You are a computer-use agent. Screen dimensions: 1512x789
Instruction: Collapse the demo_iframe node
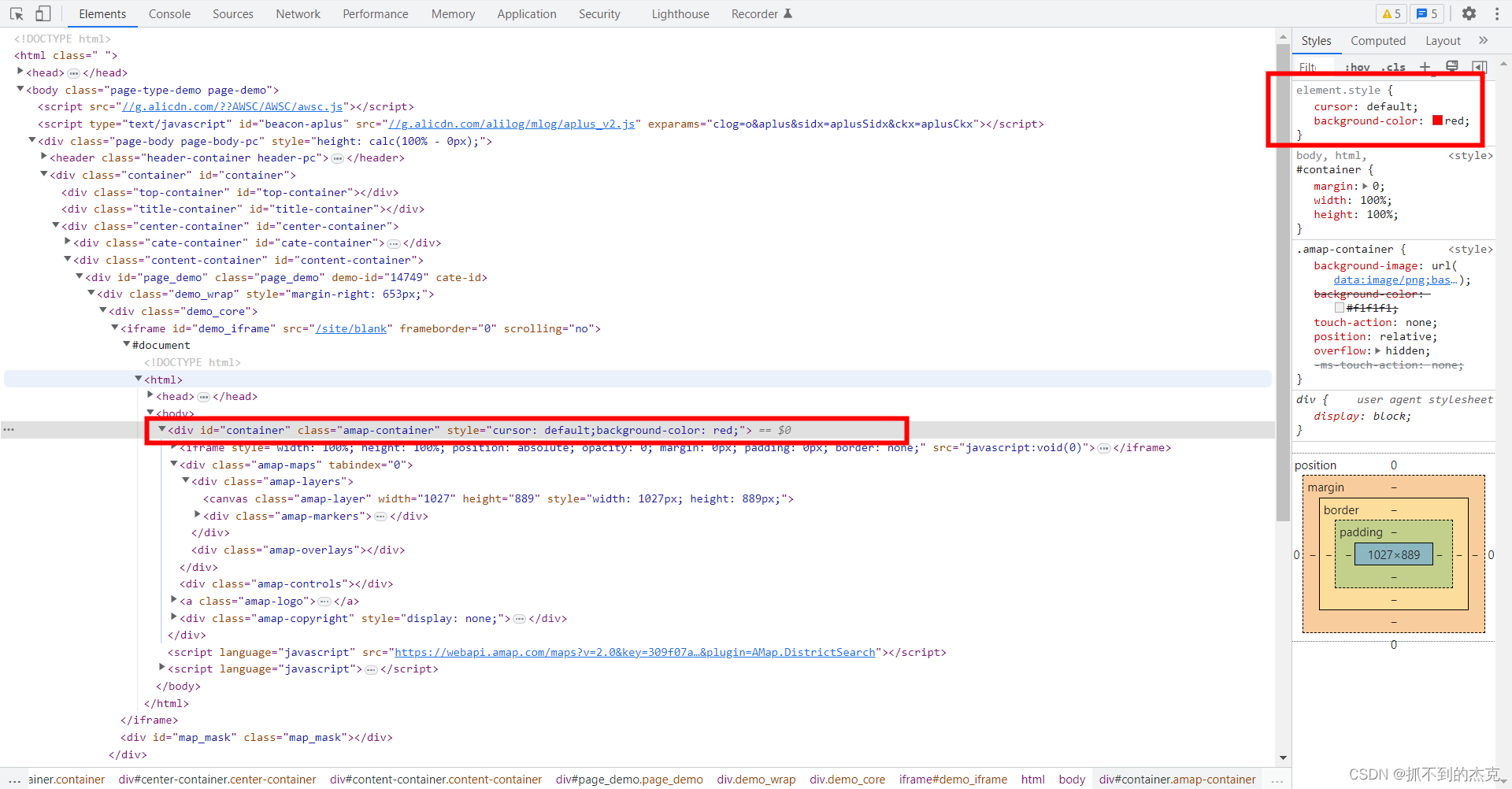coord(115,328)
